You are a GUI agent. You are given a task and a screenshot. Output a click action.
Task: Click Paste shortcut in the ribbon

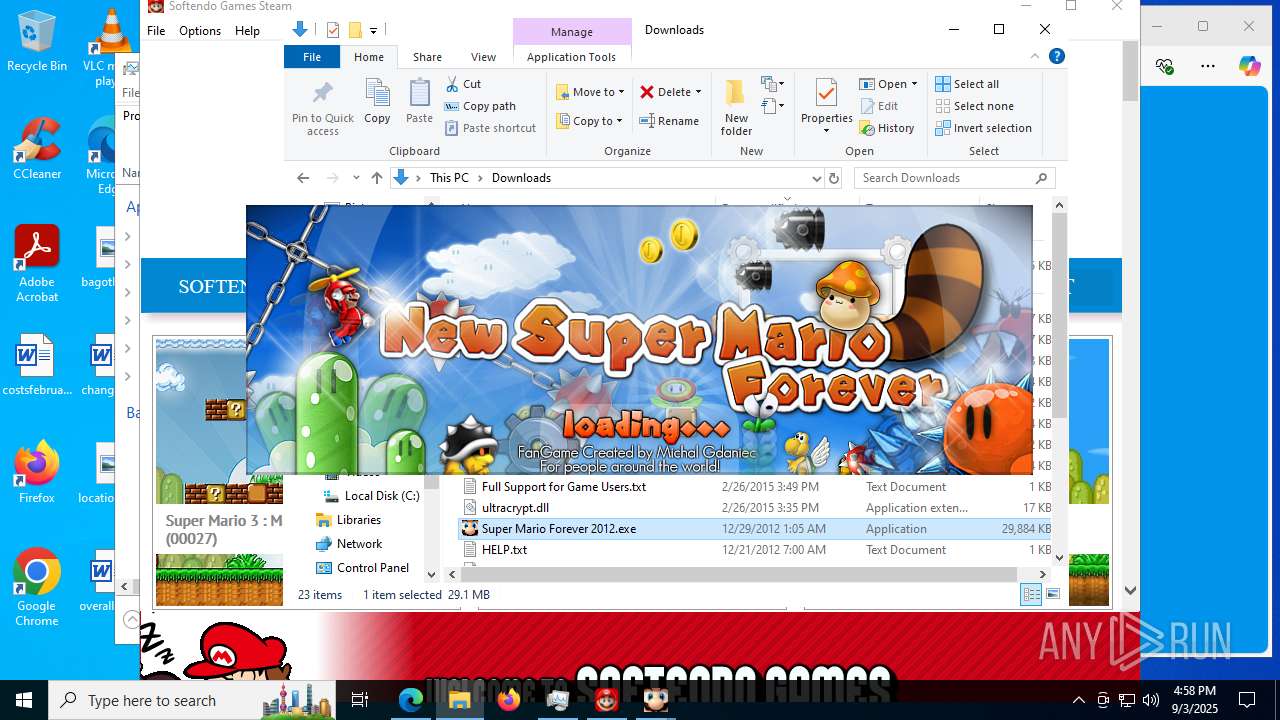pyautogui.click(x=490, y=128)
